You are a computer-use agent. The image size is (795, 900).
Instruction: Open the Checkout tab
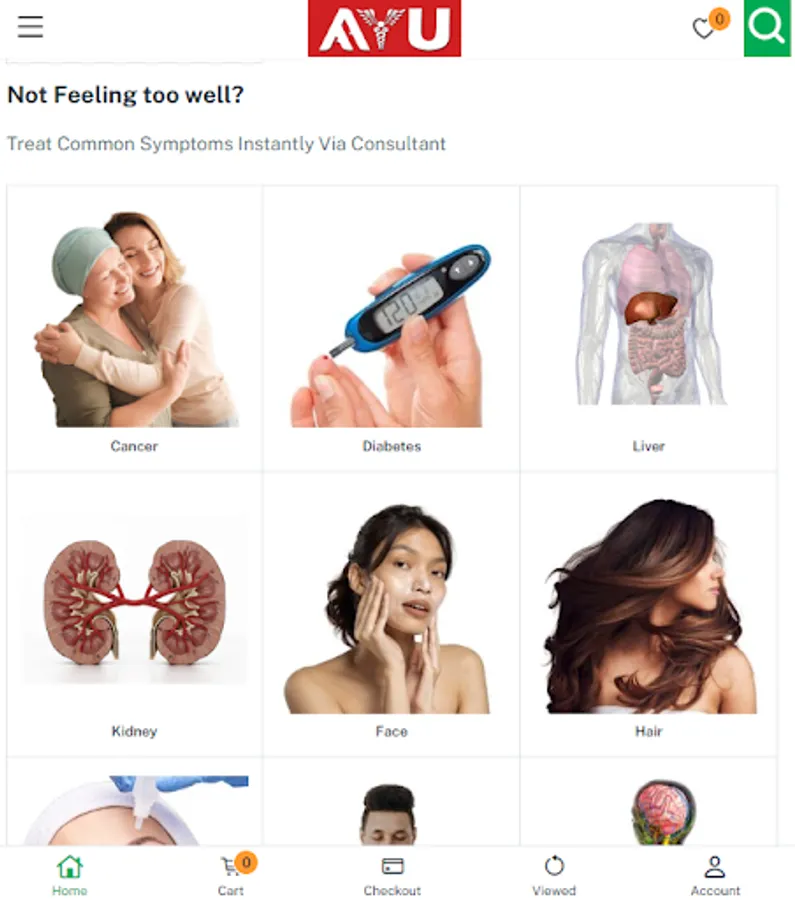click(x=392, y=875)
